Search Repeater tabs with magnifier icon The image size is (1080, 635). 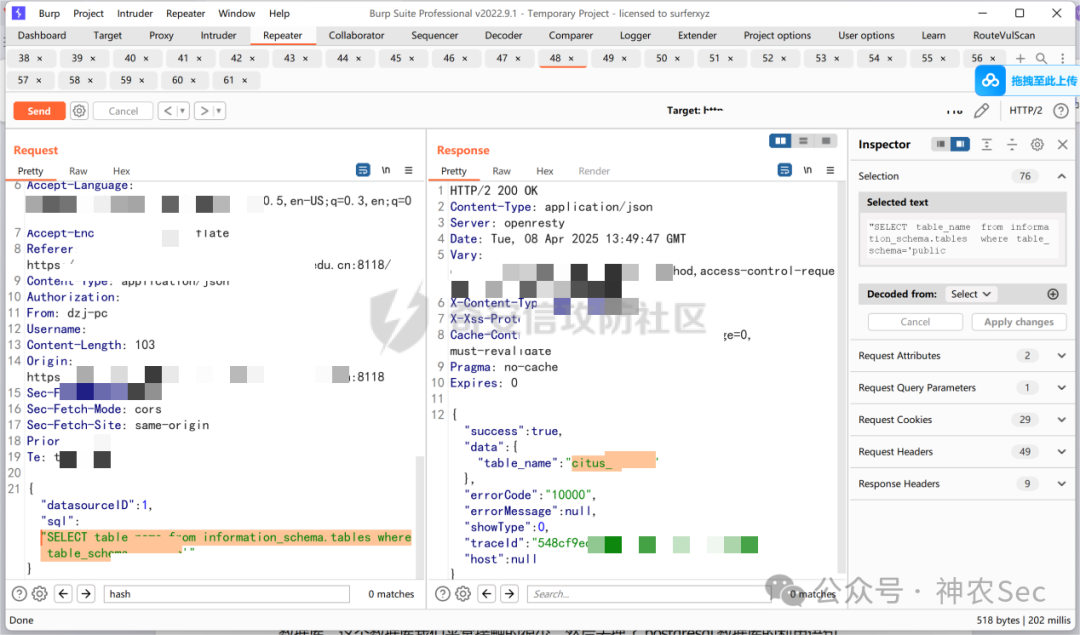pyautogui.click(x=1041, y=59)
